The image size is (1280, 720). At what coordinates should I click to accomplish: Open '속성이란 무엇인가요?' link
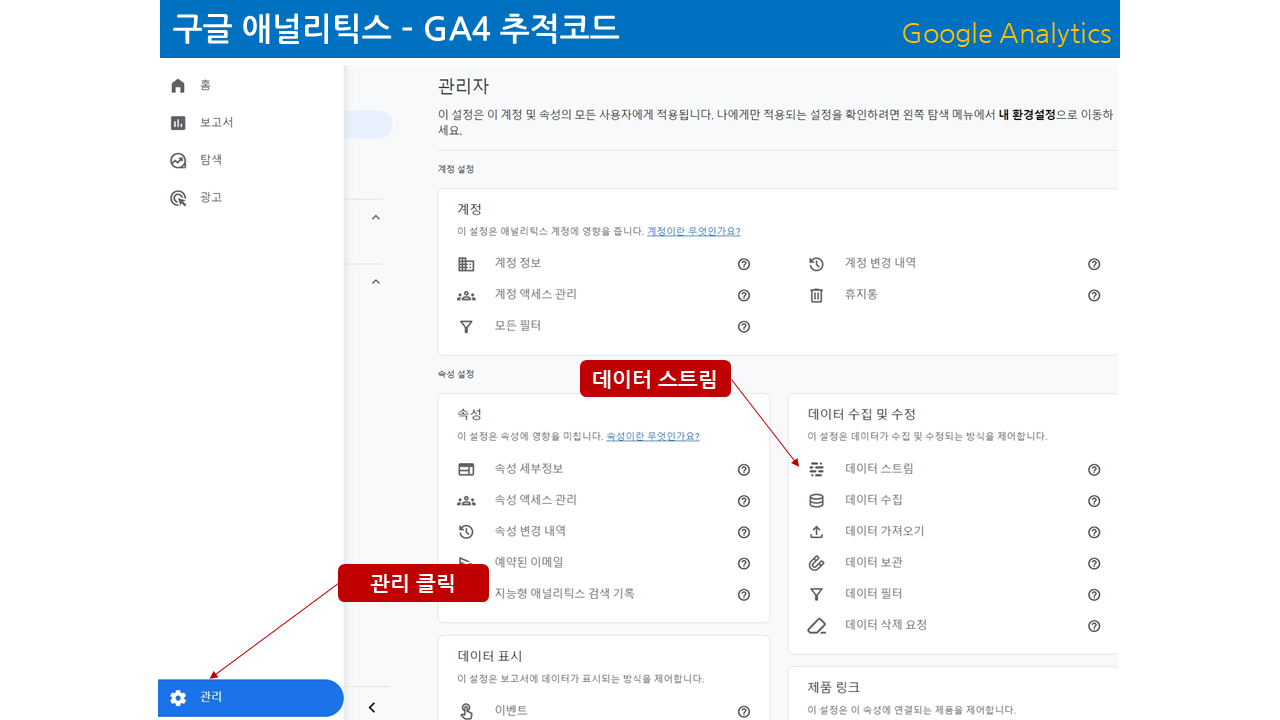coord(652,436)
